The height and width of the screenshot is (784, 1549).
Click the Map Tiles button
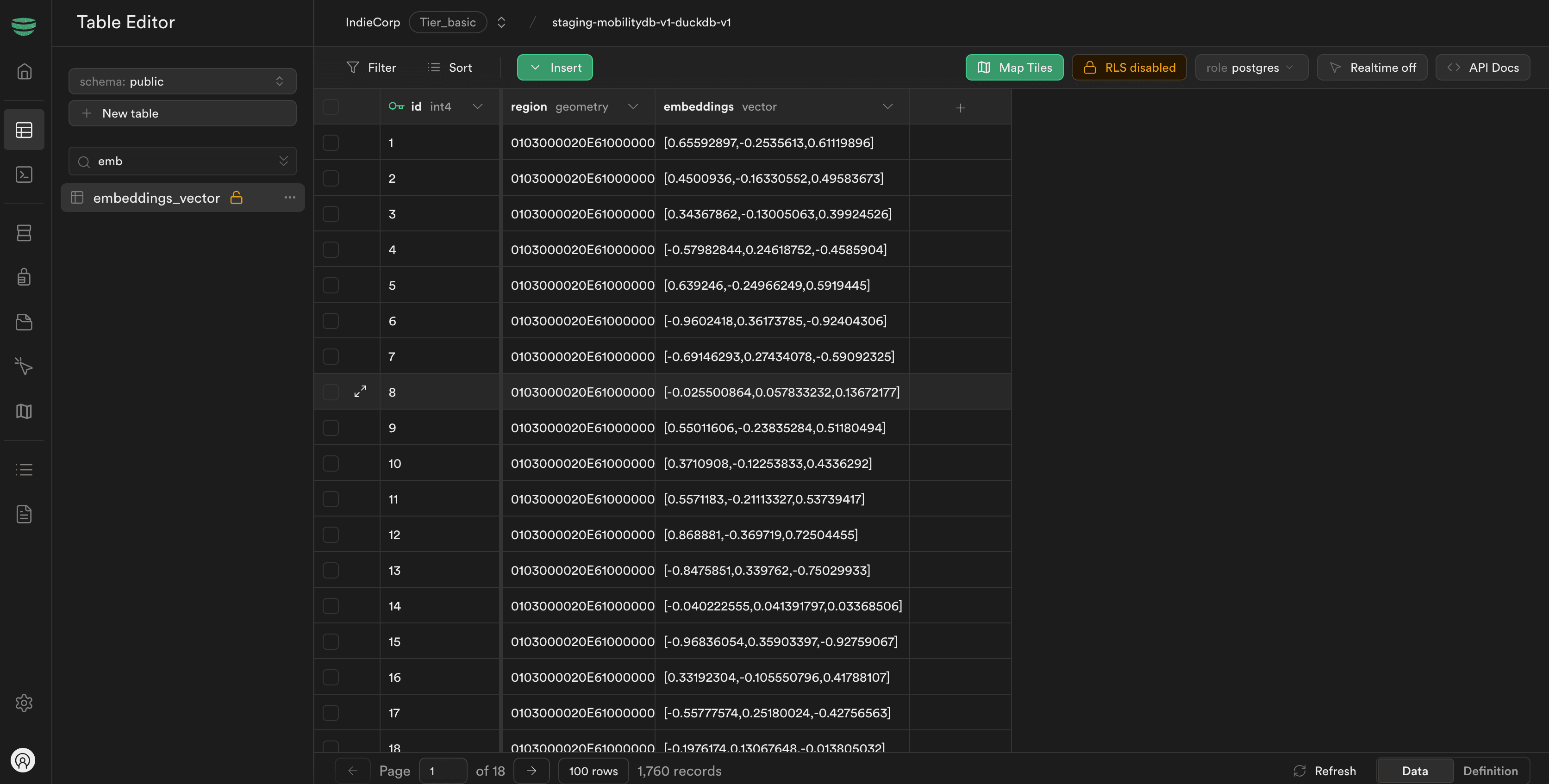point(1014,67)
